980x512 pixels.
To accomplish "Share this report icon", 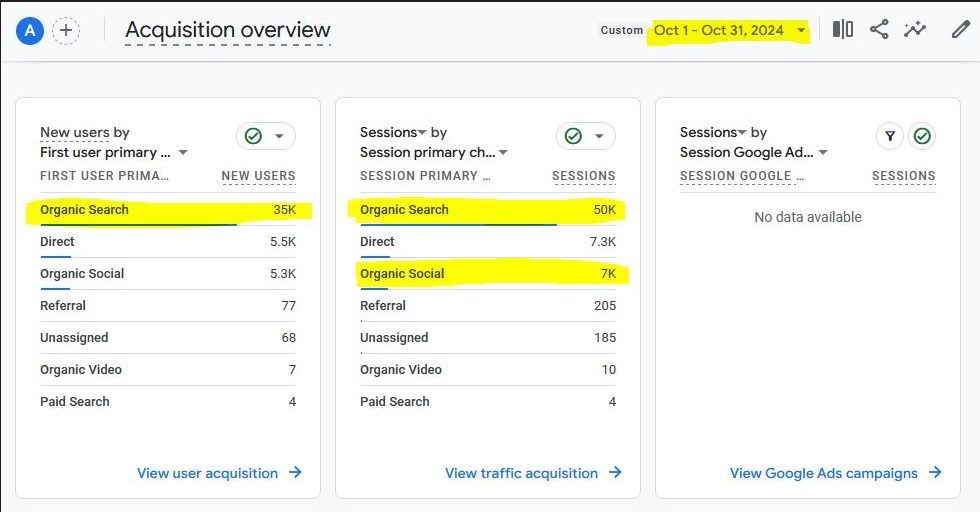I will [879, 29].
